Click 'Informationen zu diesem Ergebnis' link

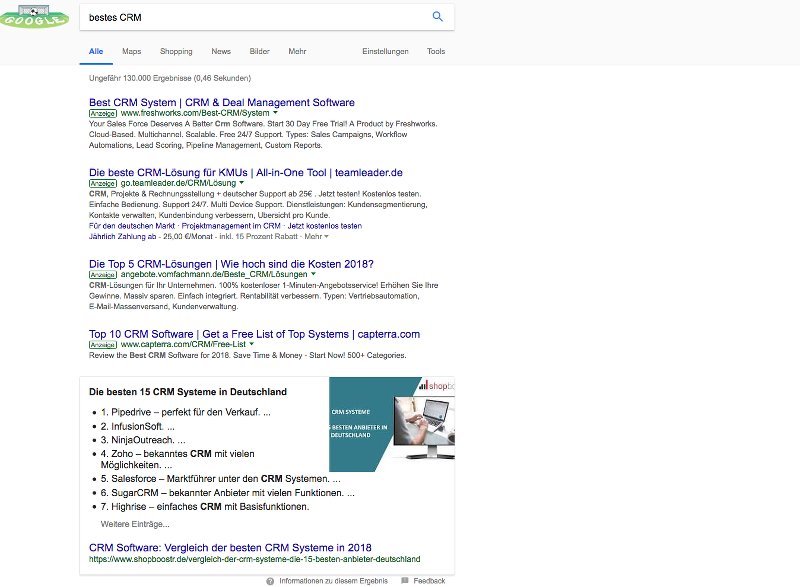(333, 581)
